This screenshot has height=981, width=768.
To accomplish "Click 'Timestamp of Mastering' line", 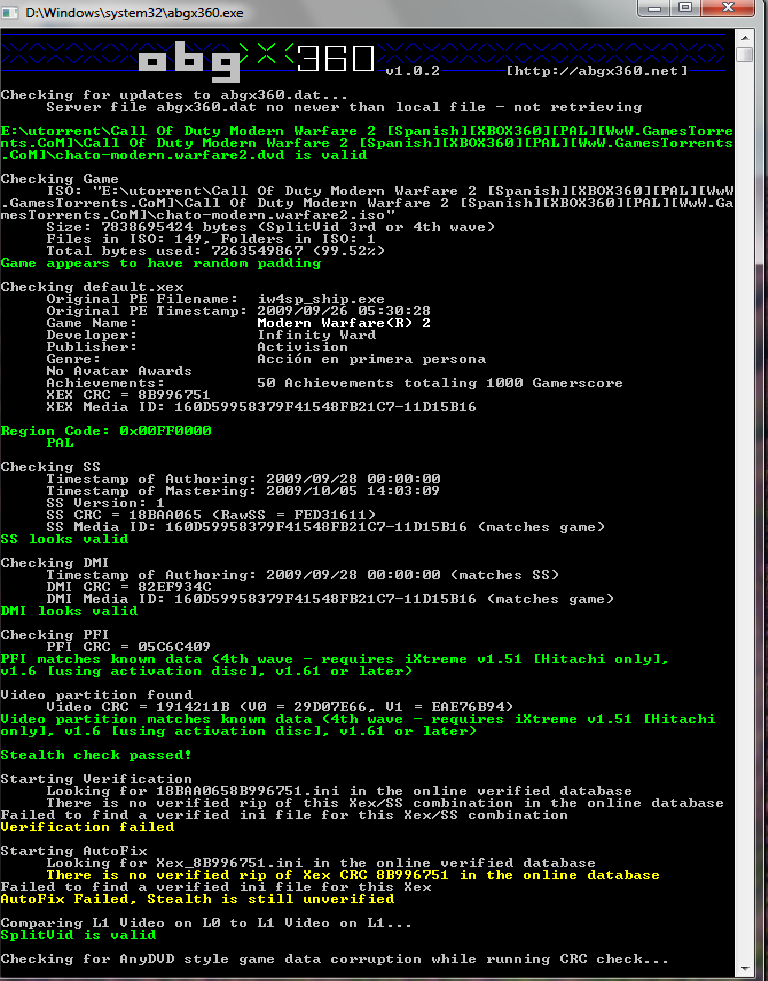I will pos(243,490).
